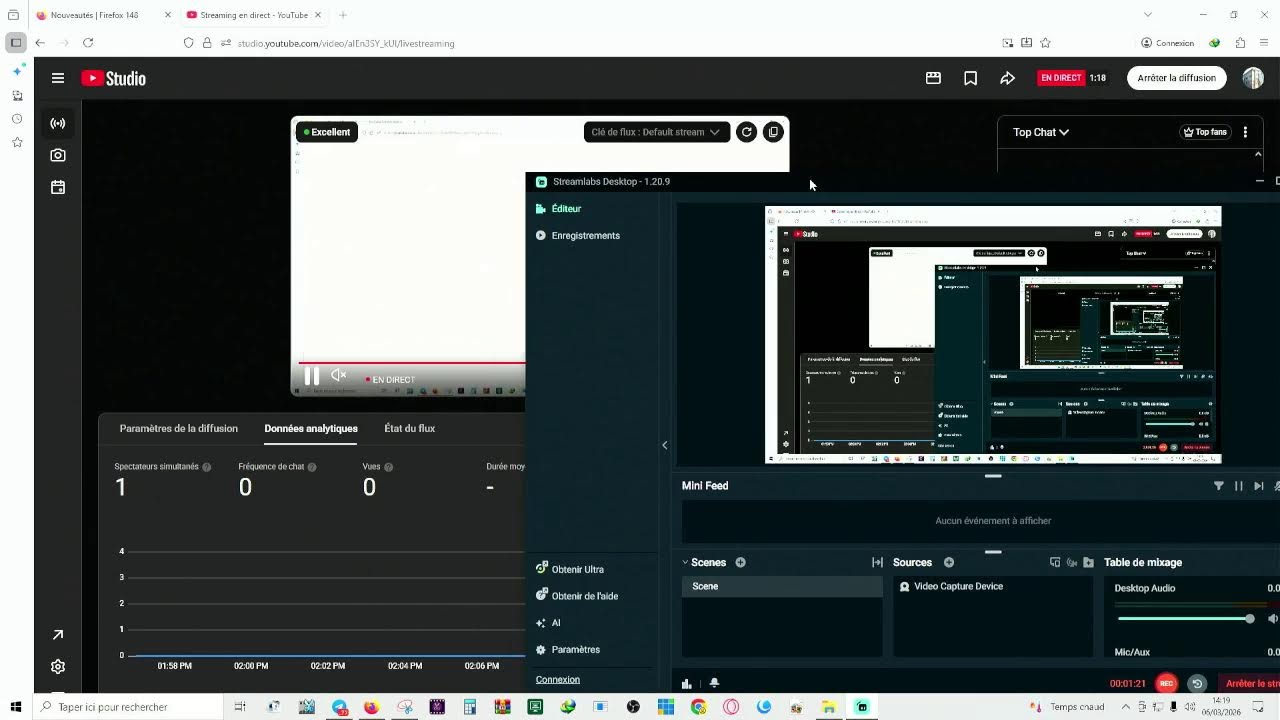The height and width of the screenshot is (720, 1280).
Task: Add a new scene with plus icon
Action: coord(741,562)
